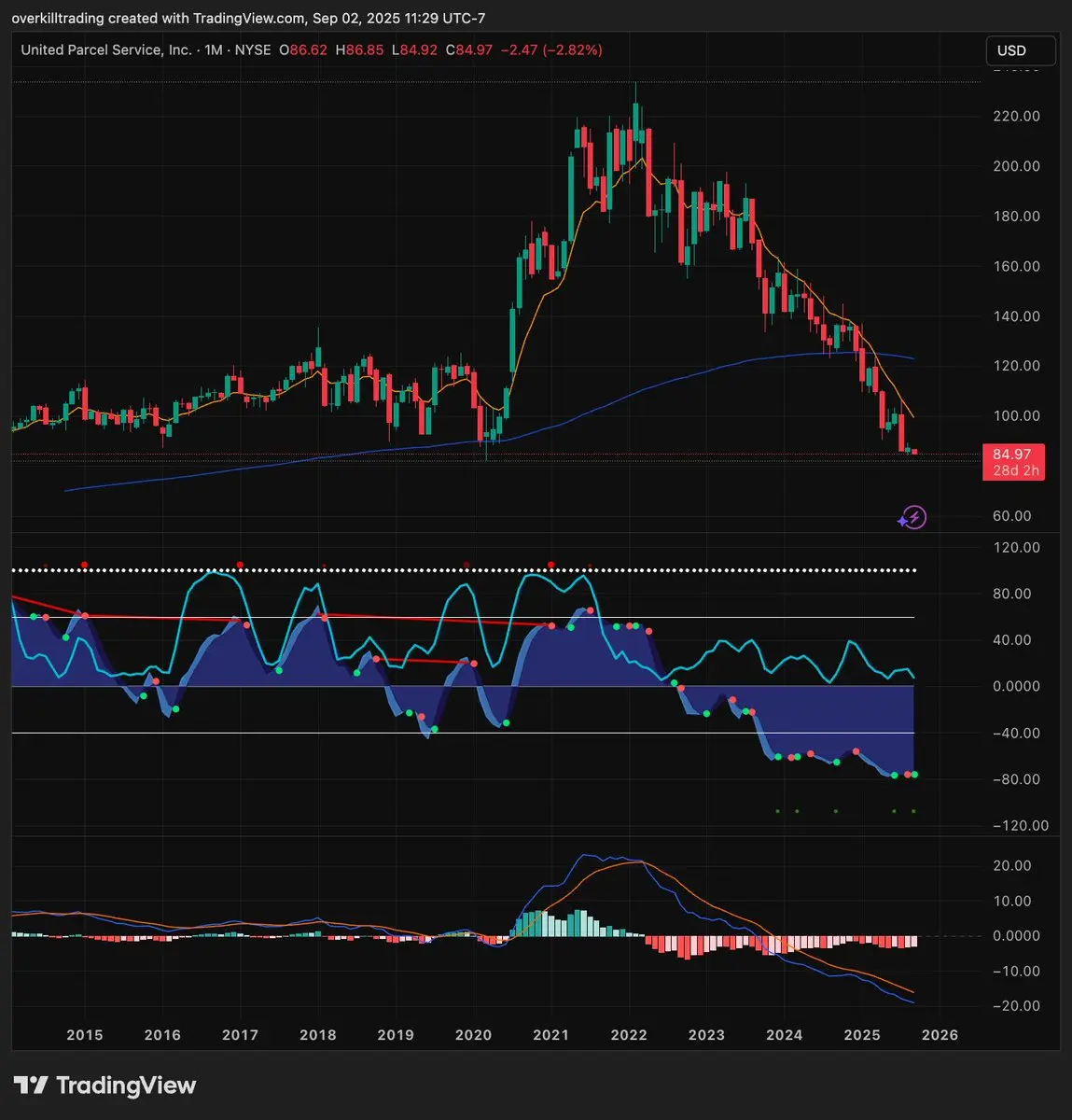Click the 0.0000 MACD scale label
The image size is (1072, 1120).
[x=1017, y=936]
